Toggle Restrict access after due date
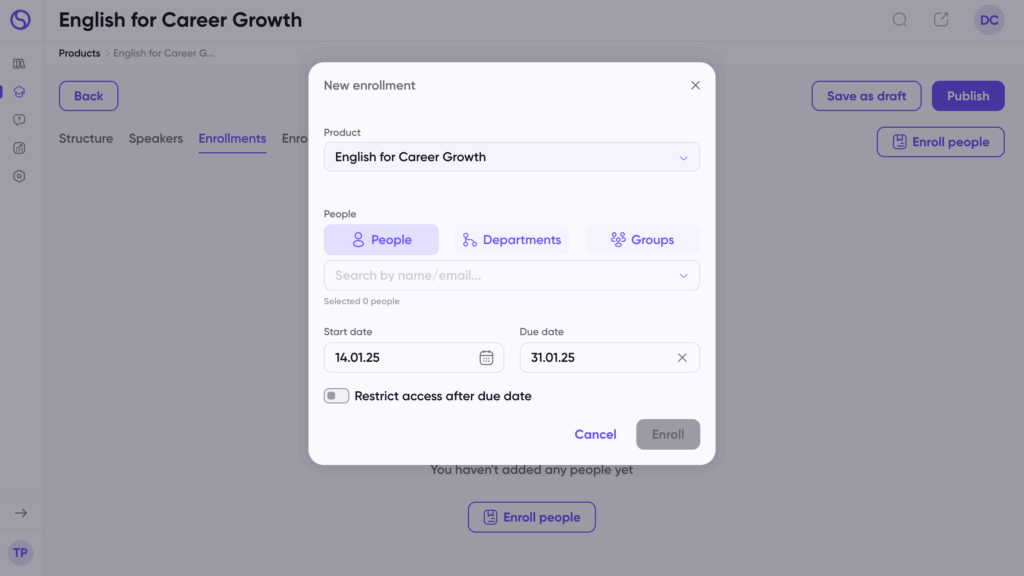 click(x=336, y=396)
